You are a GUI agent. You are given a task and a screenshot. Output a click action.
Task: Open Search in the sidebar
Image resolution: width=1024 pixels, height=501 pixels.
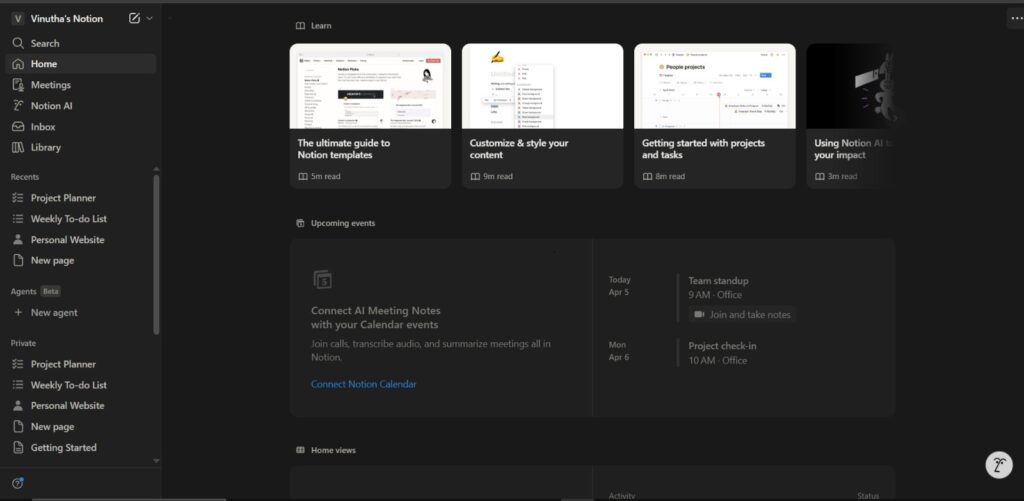(45, 43)
